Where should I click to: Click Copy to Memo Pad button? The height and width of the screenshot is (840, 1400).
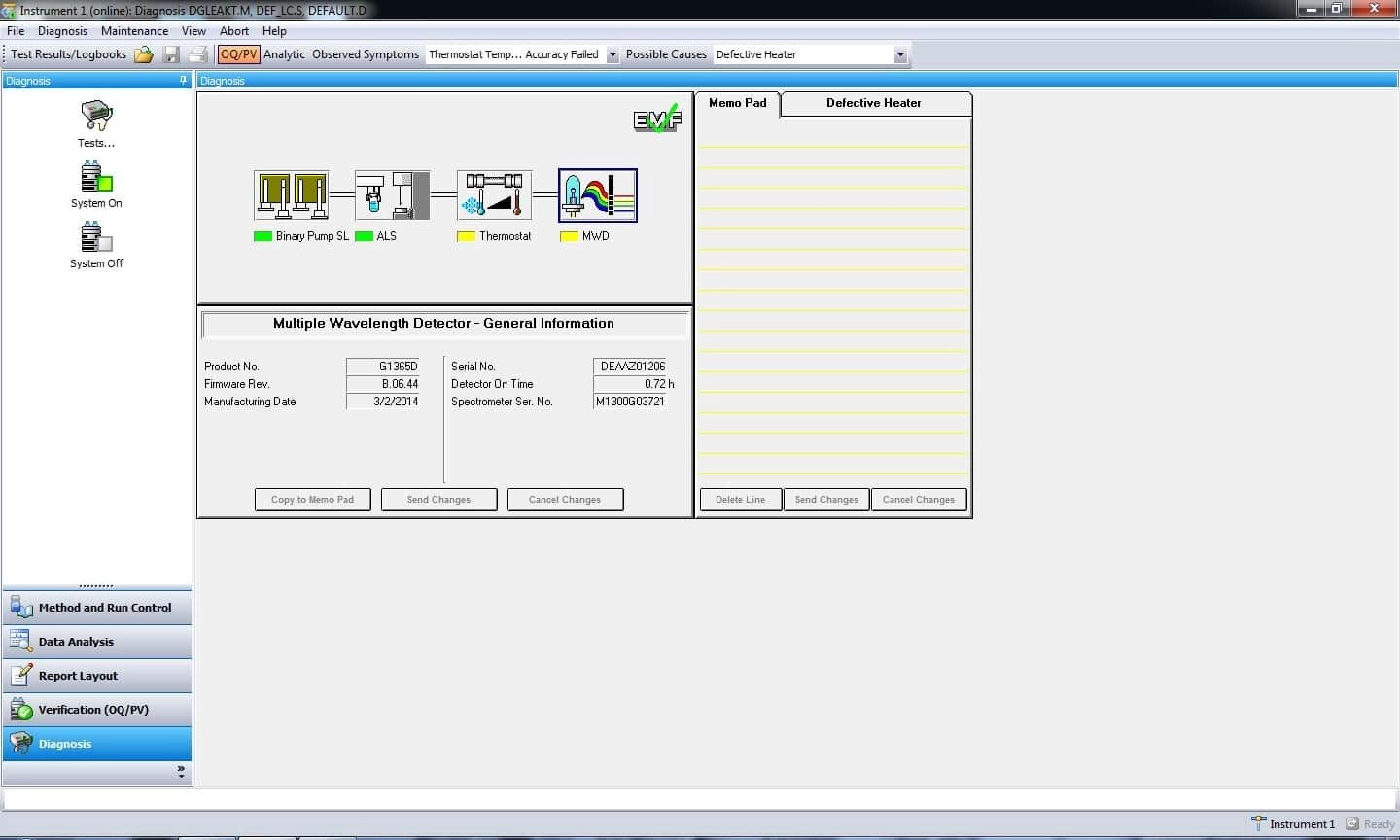click(312, 500)
